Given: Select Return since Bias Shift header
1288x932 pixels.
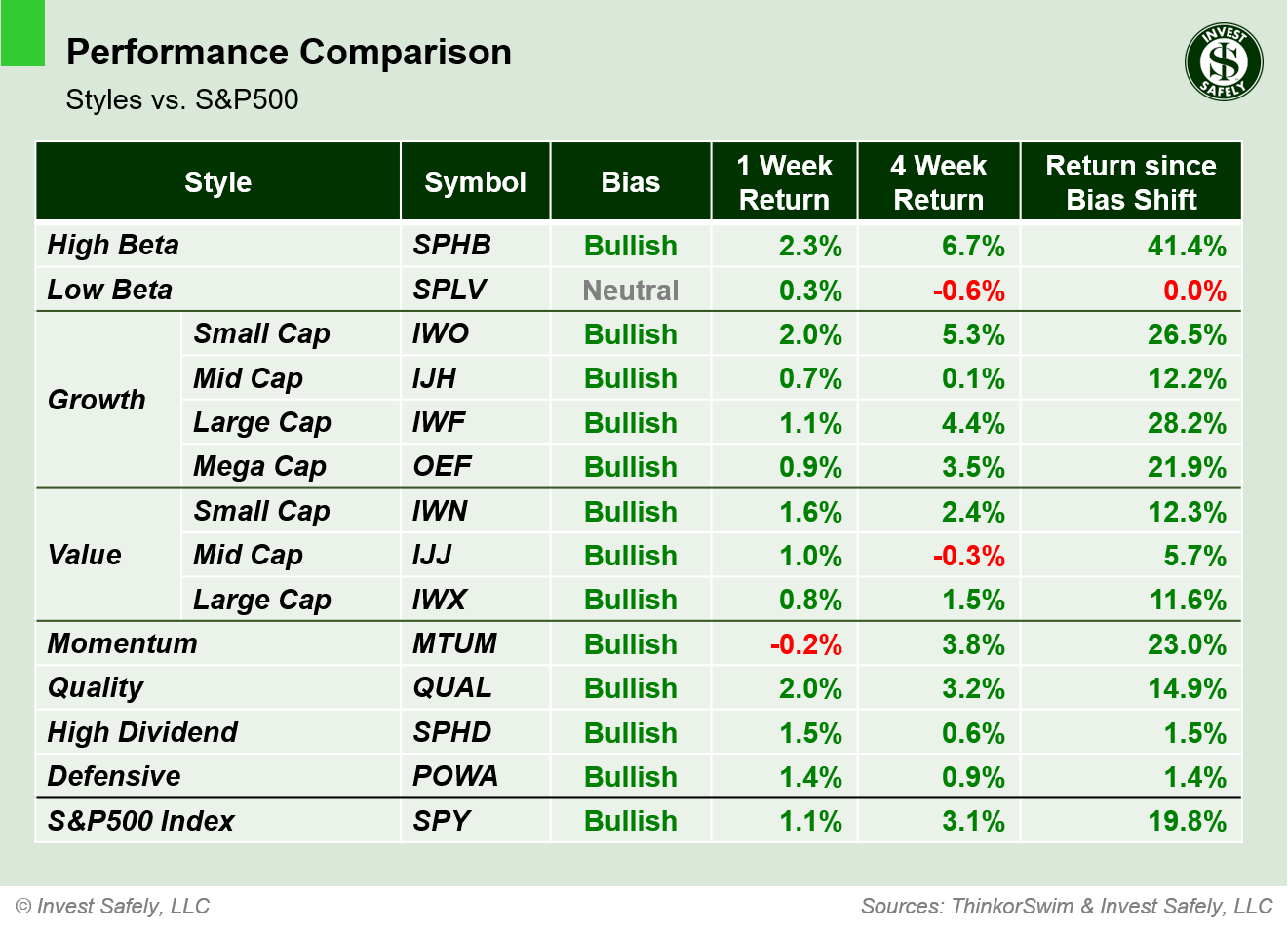Looking at the screenshot, I should (x=1130, y=182).
